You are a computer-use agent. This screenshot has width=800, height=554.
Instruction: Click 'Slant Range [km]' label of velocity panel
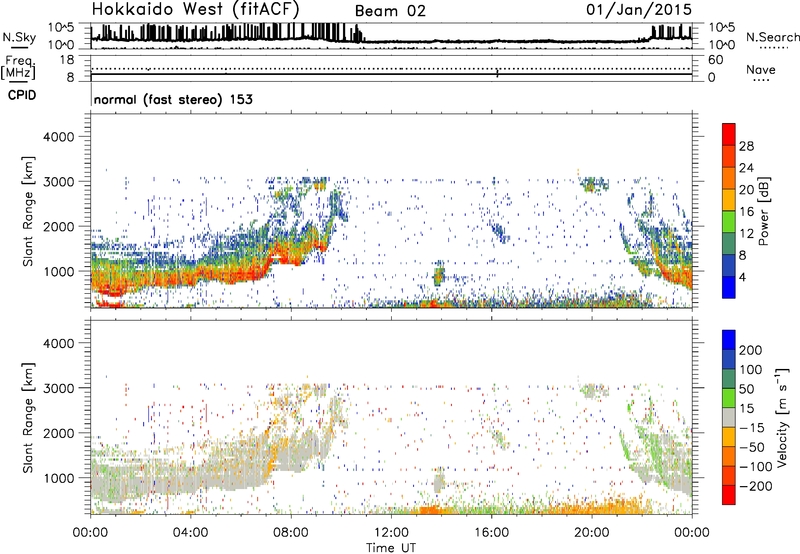(28, 417)
